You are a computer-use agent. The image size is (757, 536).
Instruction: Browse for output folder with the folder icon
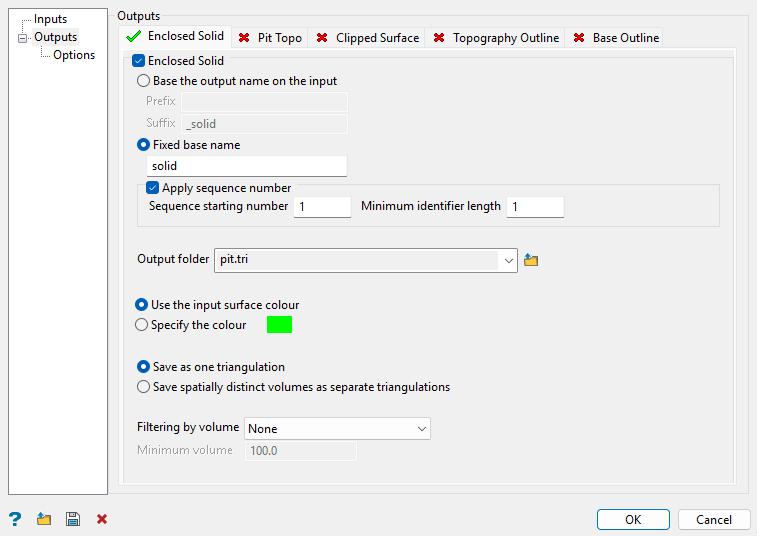(x=531, y=260)
